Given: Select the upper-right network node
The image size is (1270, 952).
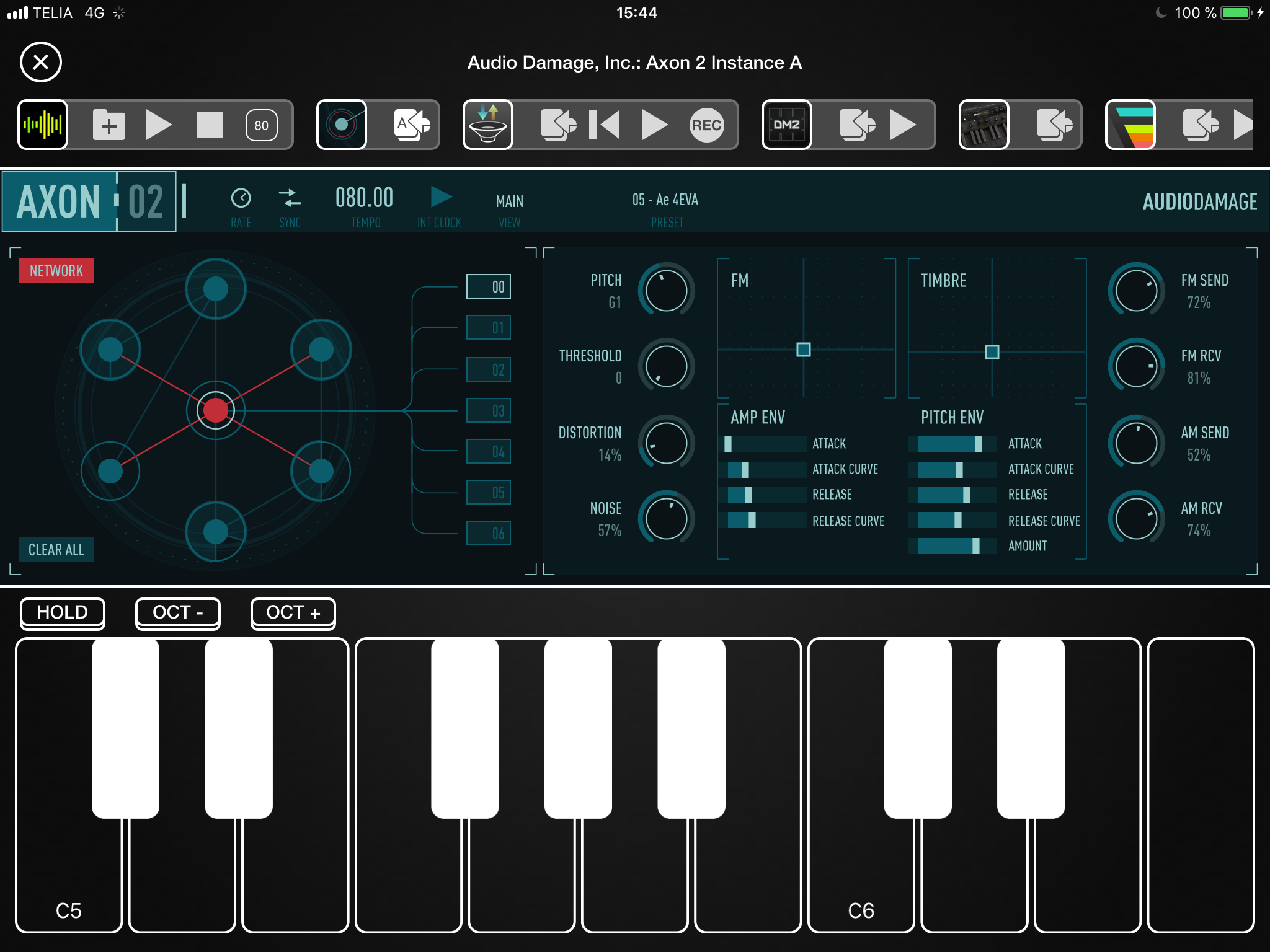Looking at the screenshot, I should coord(321,350).
